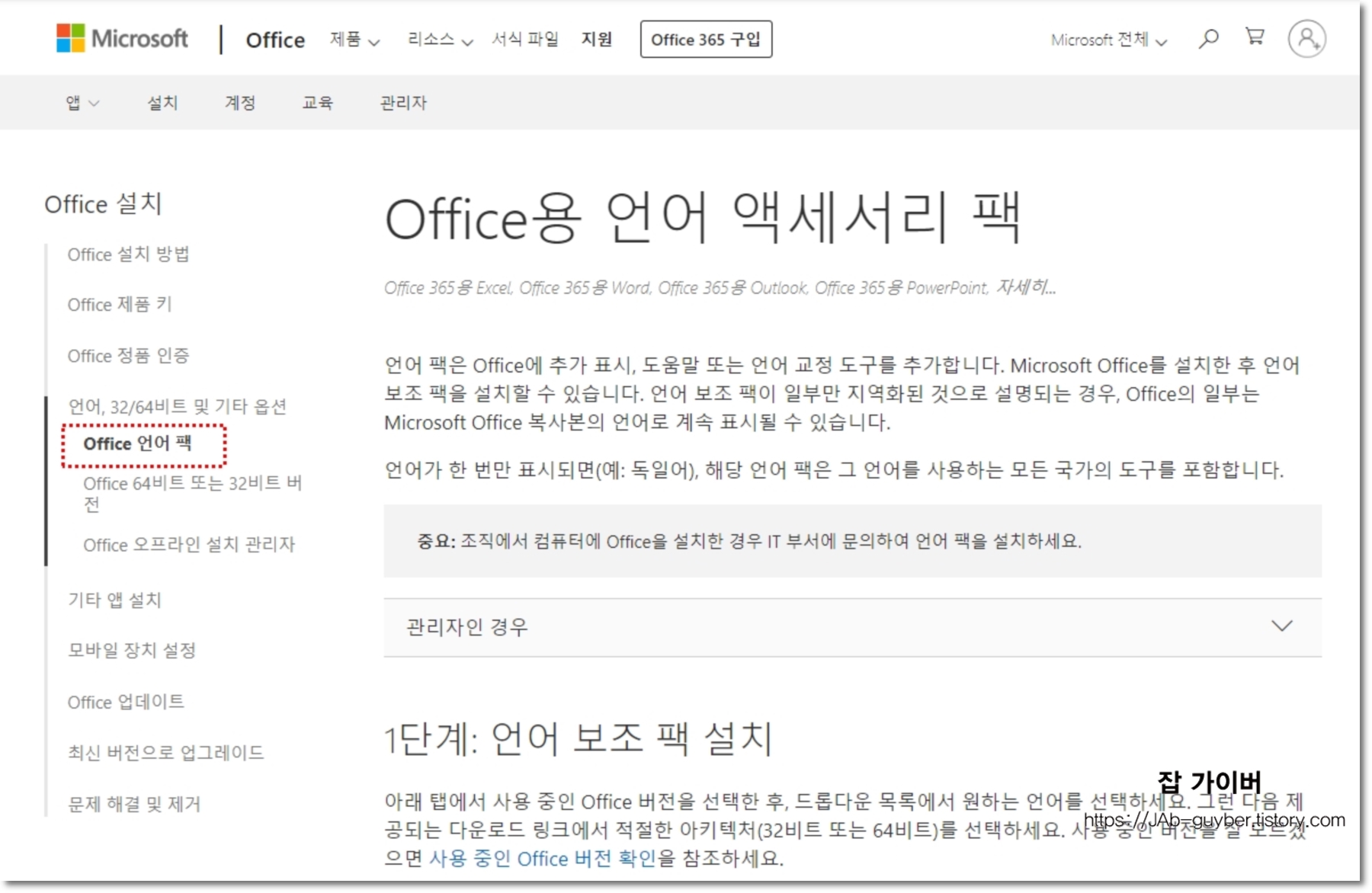1372x893 pixels.
Task: Open 문제 해결 및 제거 in sidebar
Action: tap(134, 804)
